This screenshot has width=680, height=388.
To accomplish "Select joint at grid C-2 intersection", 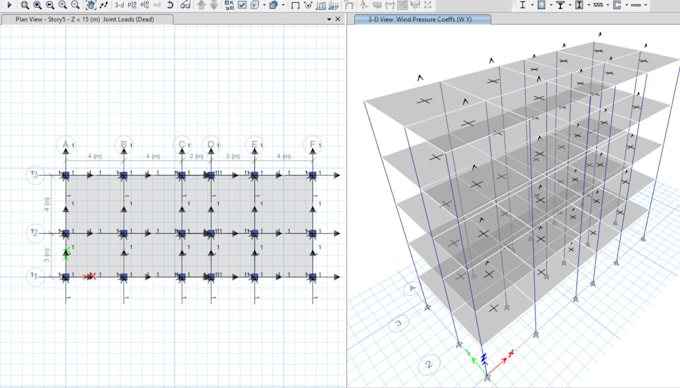I will click(182, 234).
